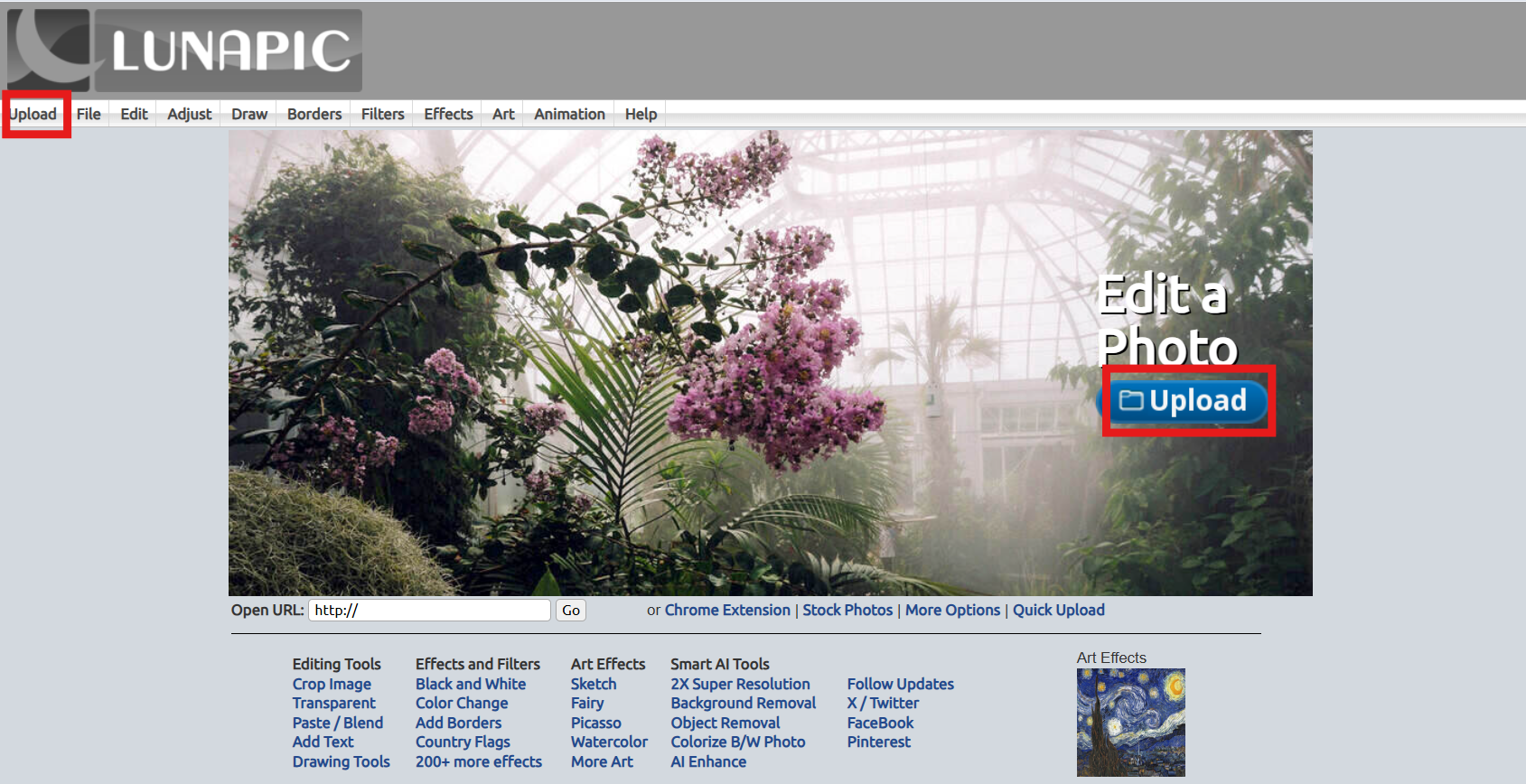
Task: Open the Help menu
Action: [x=641, y=114]
